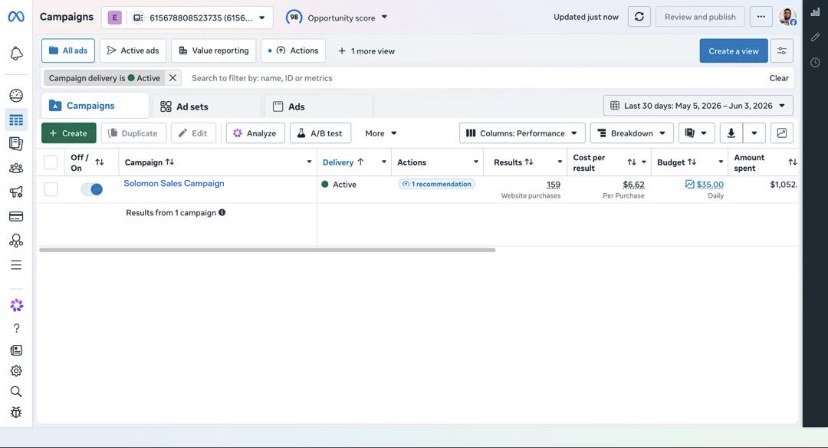Viewport: 828px width, 448px height.
Task: Open Delivery column options arrow
Action: pos(384,162)
